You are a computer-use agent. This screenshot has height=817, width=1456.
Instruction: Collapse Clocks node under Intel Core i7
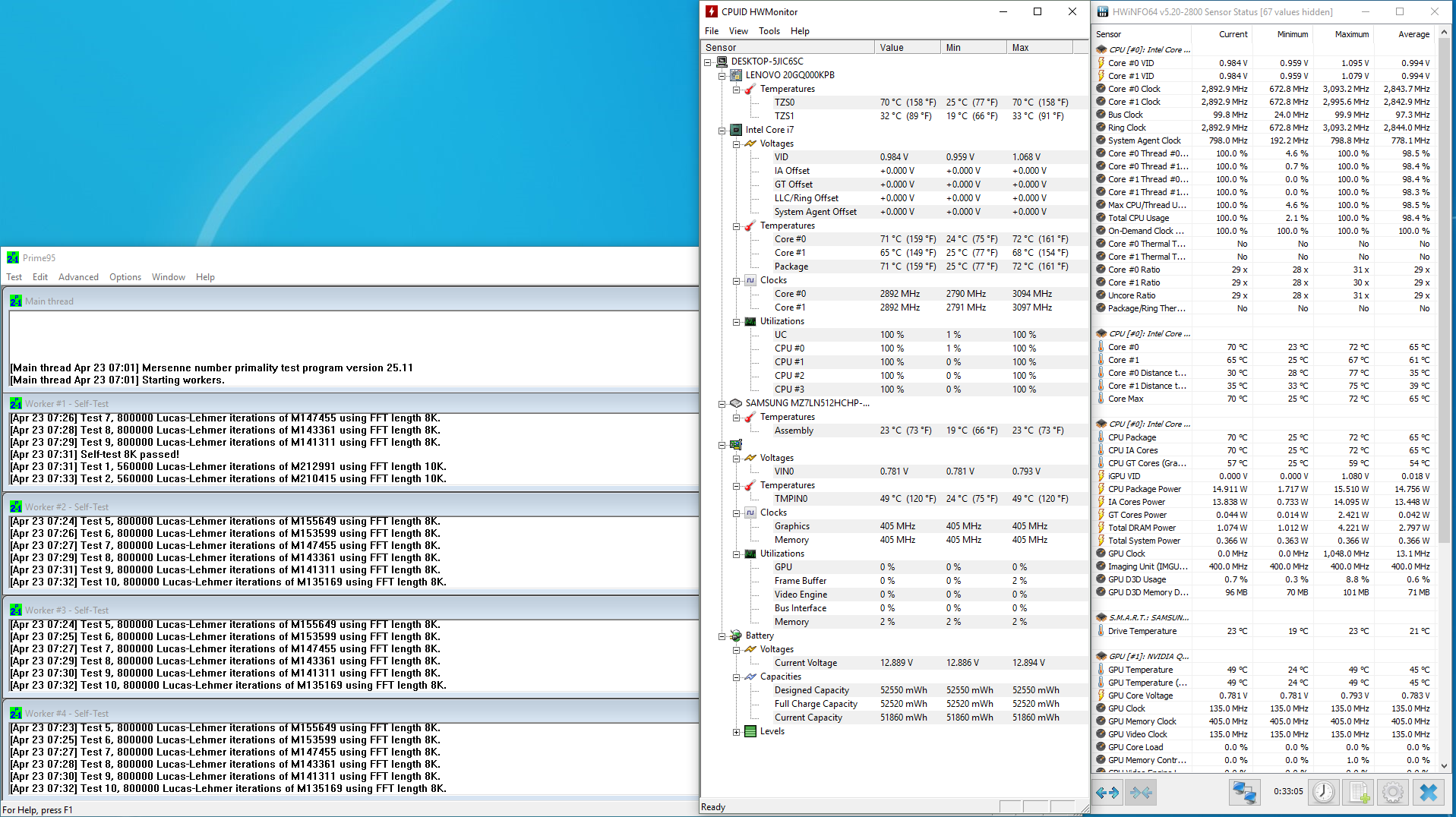point(736,280)
